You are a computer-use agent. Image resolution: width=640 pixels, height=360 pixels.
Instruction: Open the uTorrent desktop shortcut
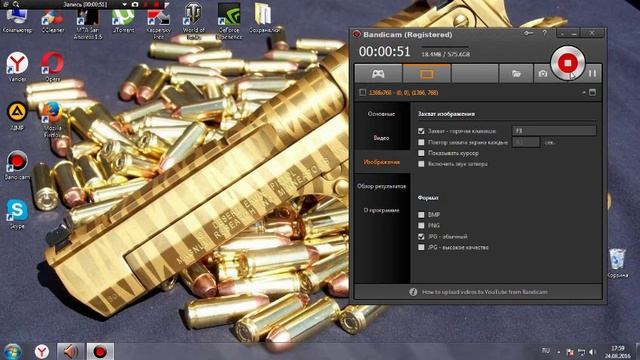pyautogui.click(x=123, y=21)
